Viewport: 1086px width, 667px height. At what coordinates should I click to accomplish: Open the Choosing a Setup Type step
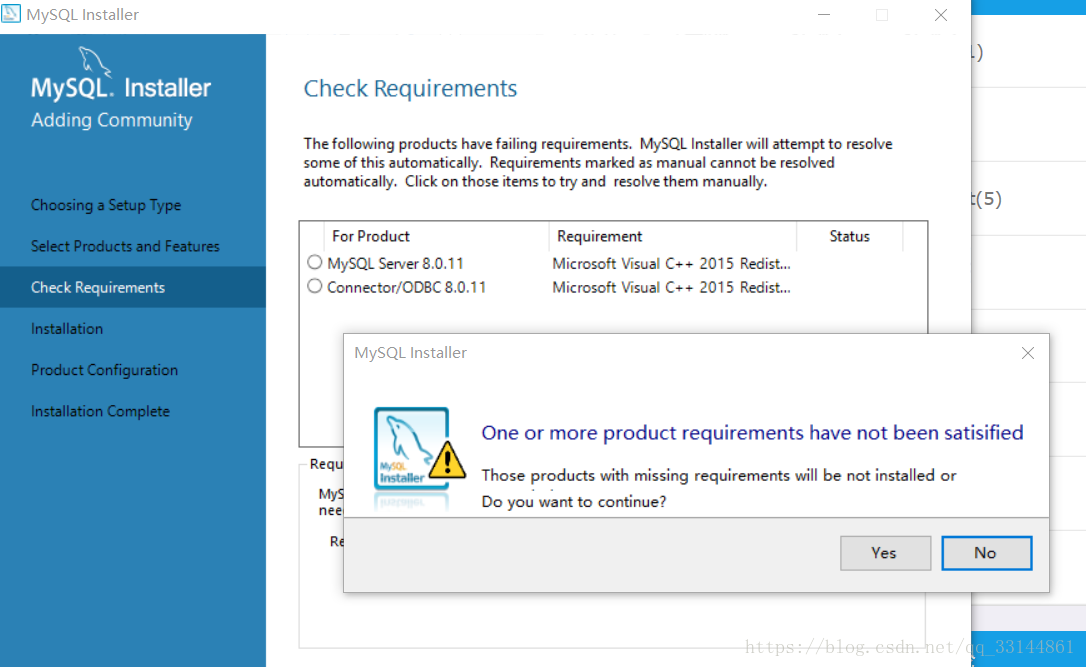click(106, 205)
